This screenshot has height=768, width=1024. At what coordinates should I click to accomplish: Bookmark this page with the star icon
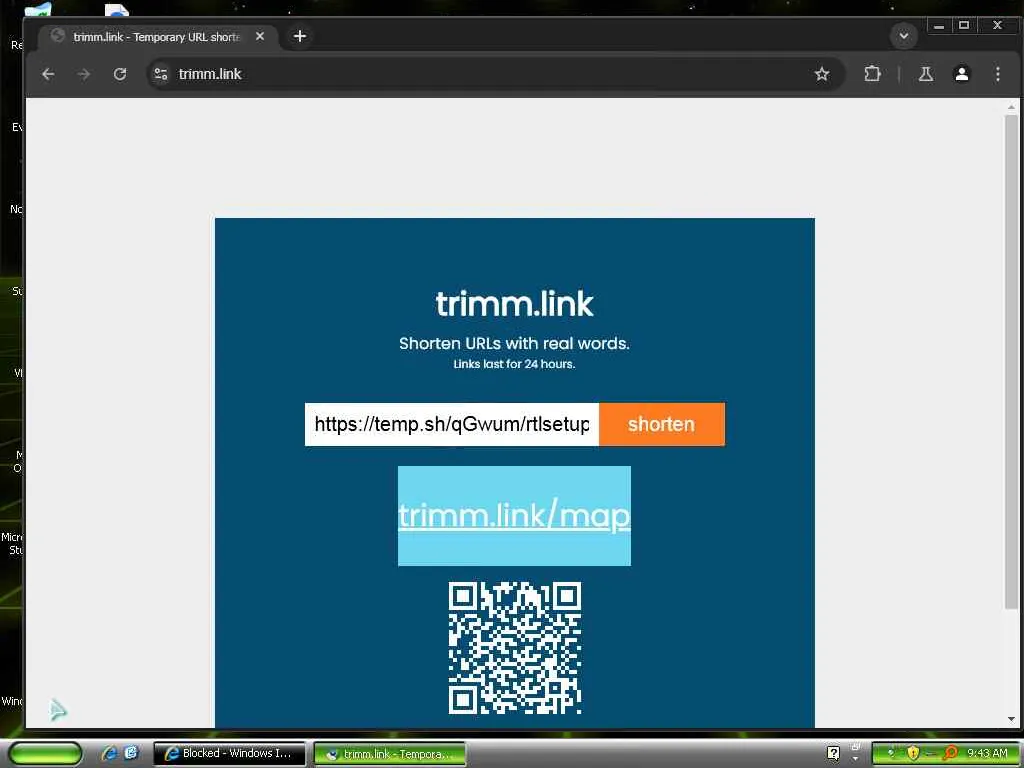tap(822, 74)
